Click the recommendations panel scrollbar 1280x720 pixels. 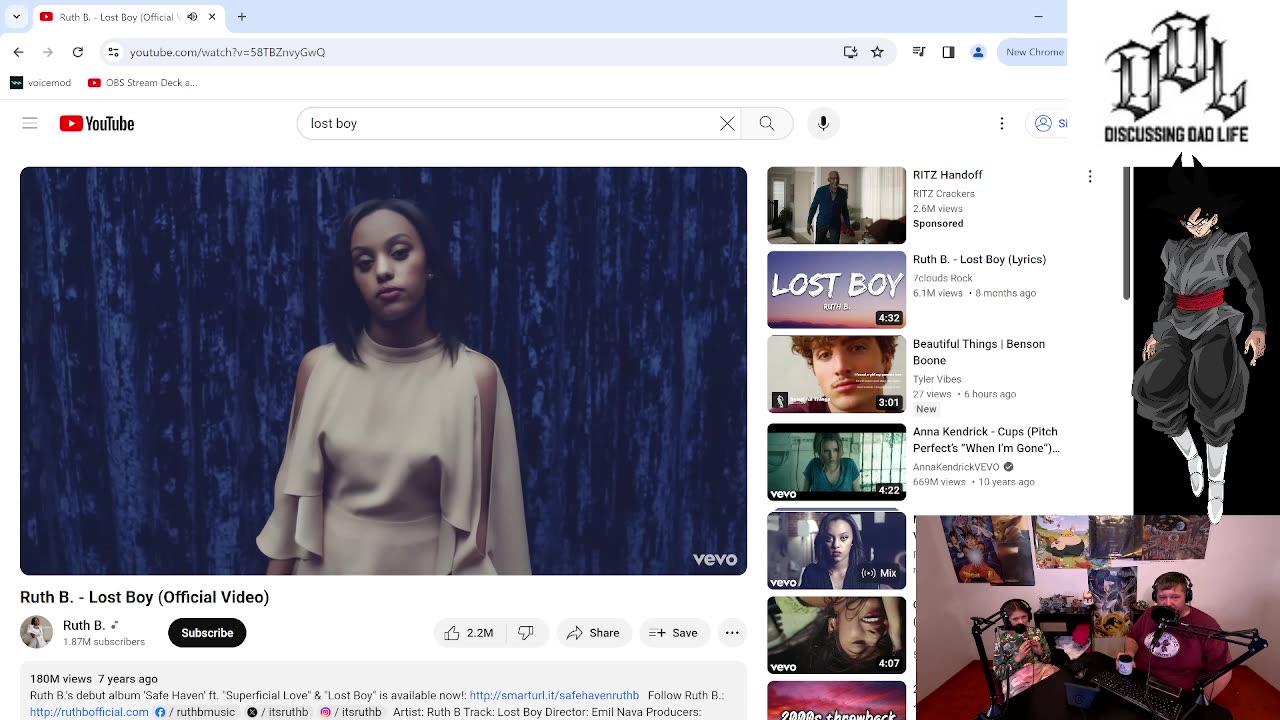click(1126, 233)
